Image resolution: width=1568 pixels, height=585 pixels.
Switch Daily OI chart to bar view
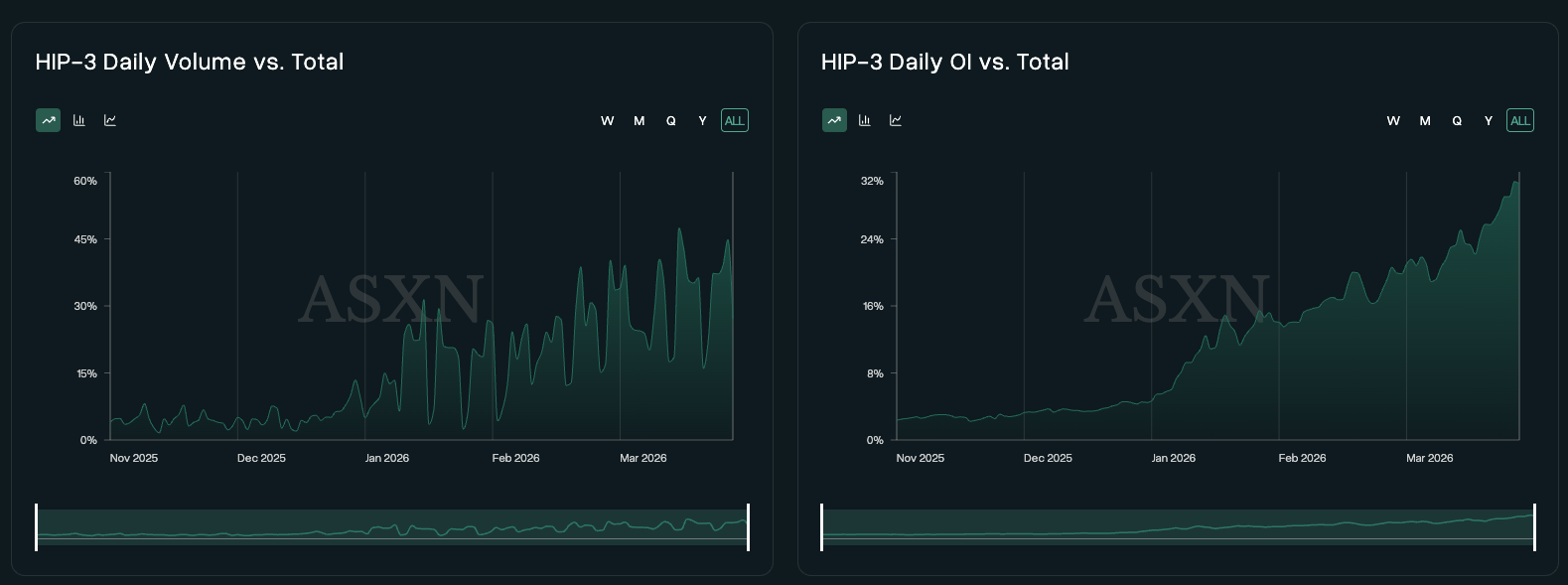point(865,120)
